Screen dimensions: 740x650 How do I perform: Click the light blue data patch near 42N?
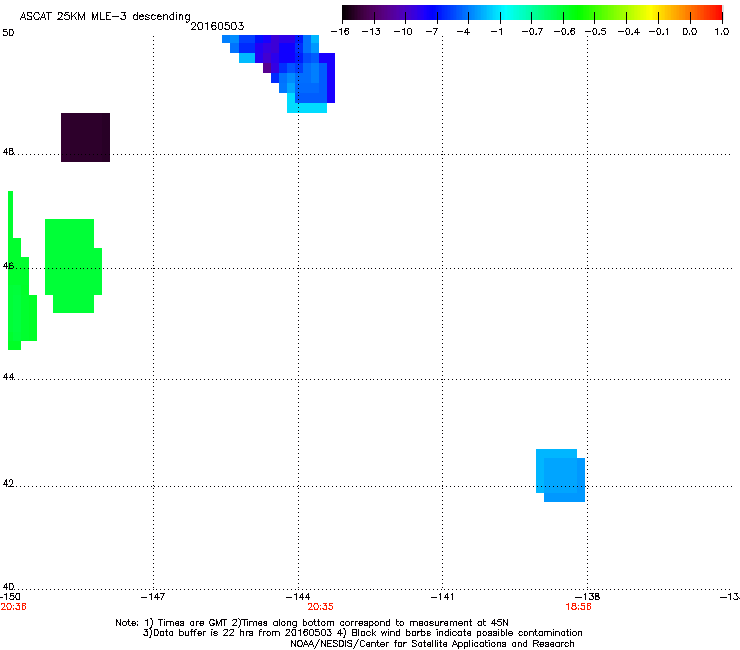click(560, 475)
